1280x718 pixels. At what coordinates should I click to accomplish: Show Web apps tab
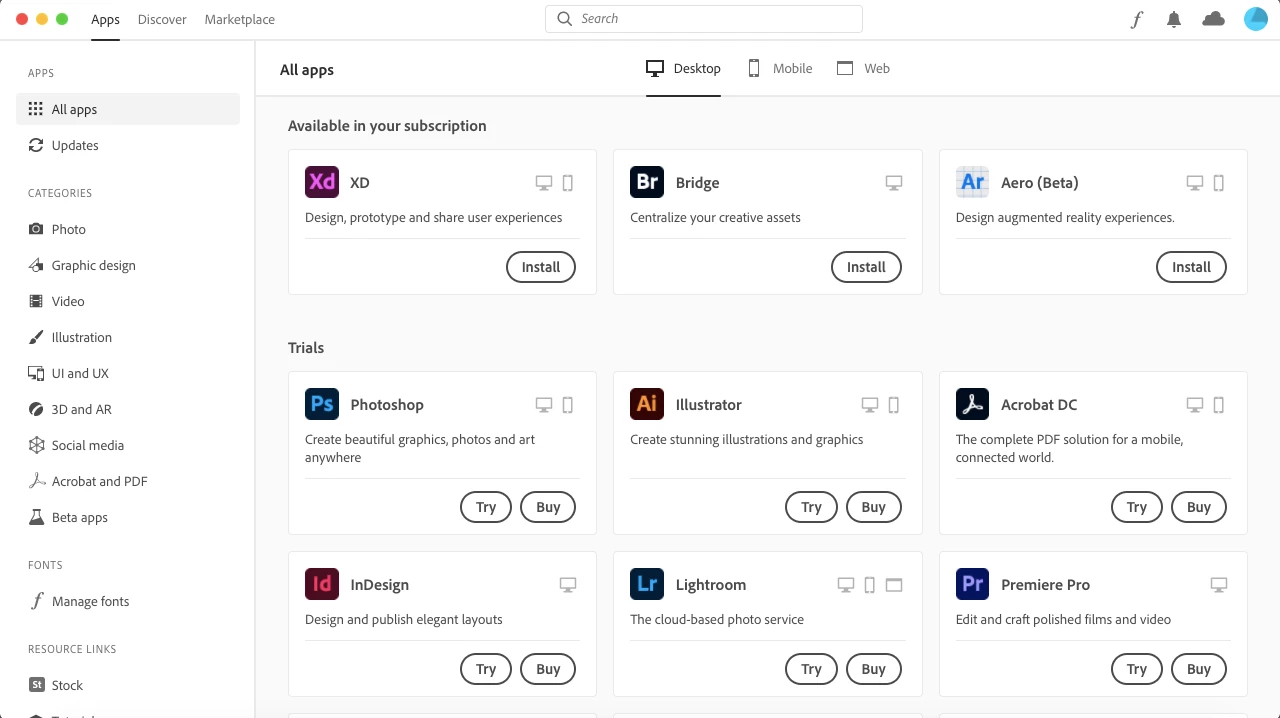(863, 68)
